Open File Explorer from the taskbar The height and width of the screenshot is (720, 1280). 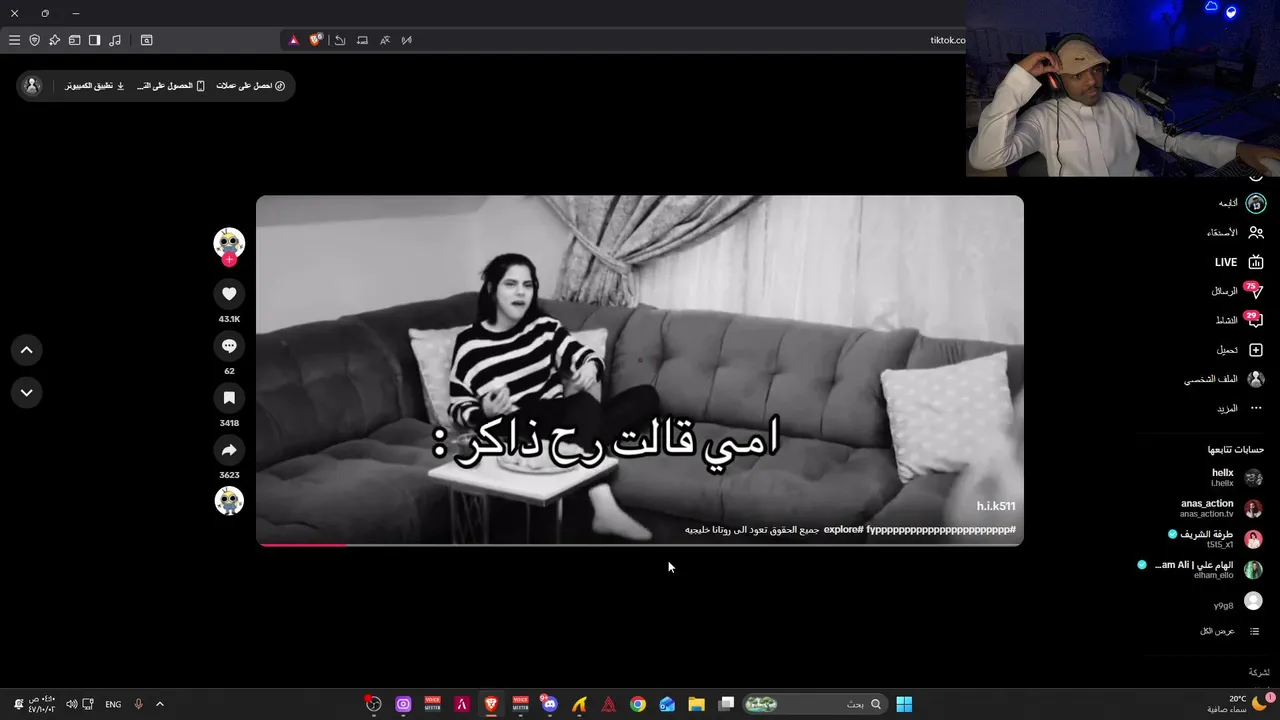pyautogui.click(x=697, y=704)
